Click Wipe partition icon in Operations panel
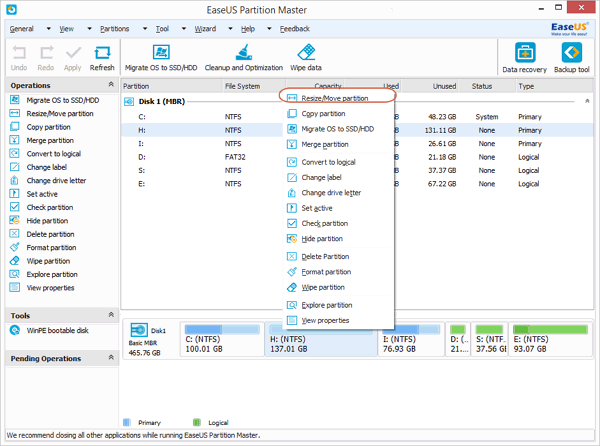The width and height of the screenshot is (600, 446). tap(15, 260)
